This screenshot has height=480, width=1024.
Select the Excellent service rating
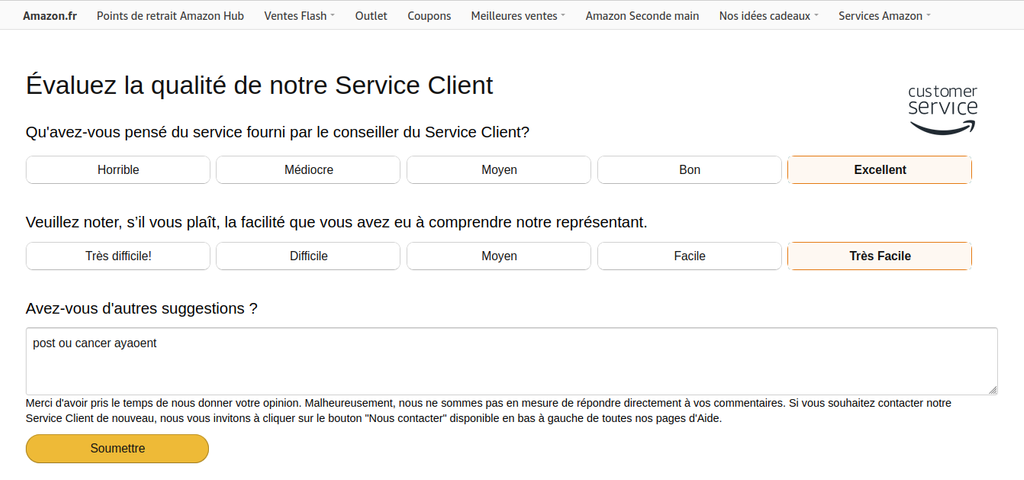tap(880, 170)
